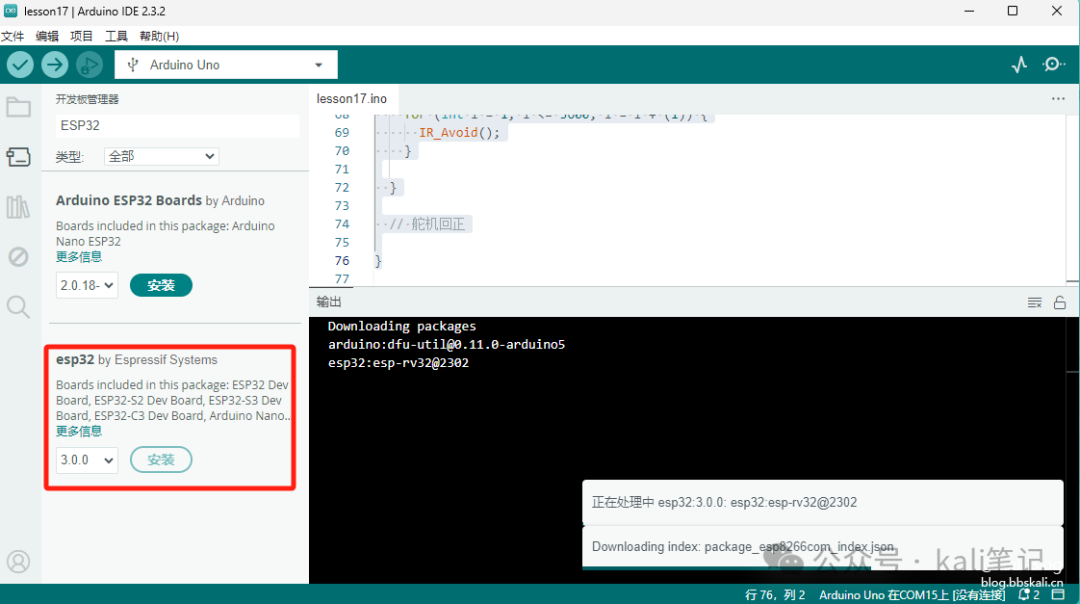Viewport: 1080px width, 604px height.
Task: Open the Debug sidebar icon
Action: pyautogui.click(x=19, y=257)
